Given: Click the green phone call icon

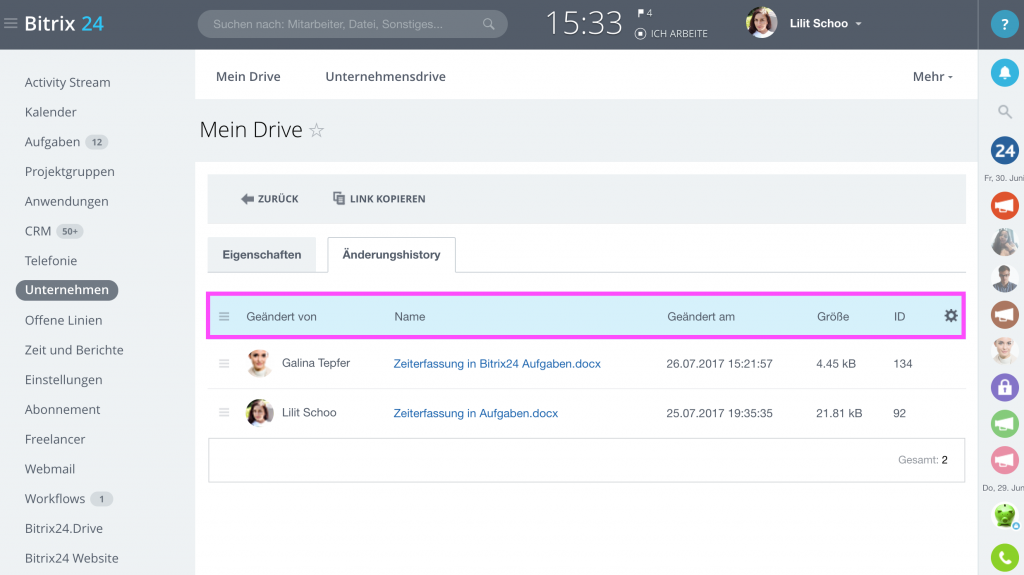Looking at the screenshot, I should 1004,557.
